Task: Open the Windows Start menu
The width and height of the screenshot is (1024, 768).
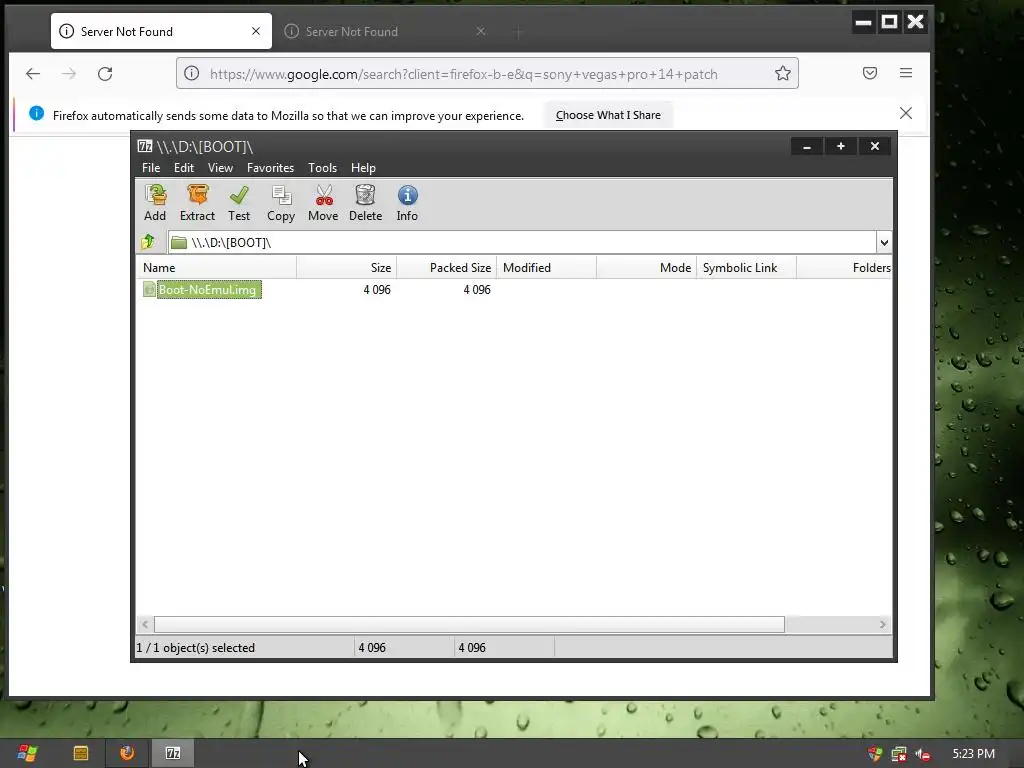Action: pyautogui.click(x=27, y=753)
